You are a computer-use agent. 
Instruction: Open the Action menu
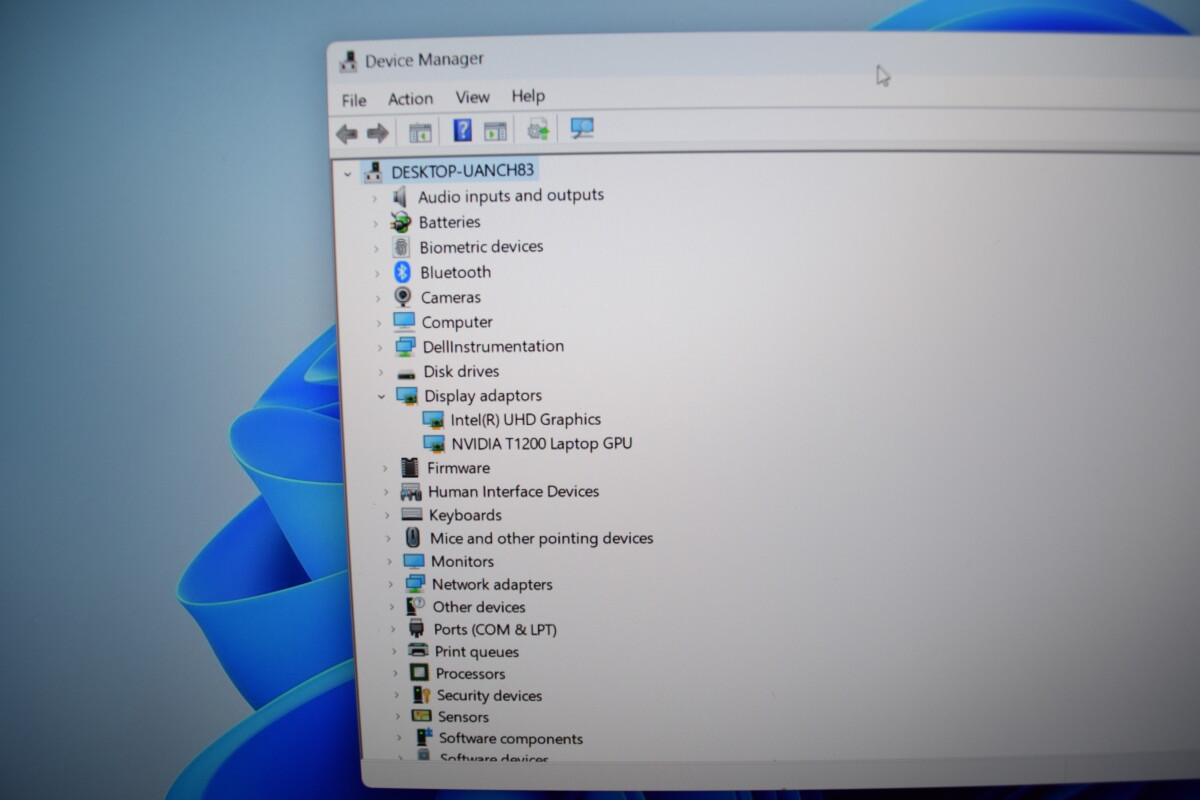click(x=411, y=99)
